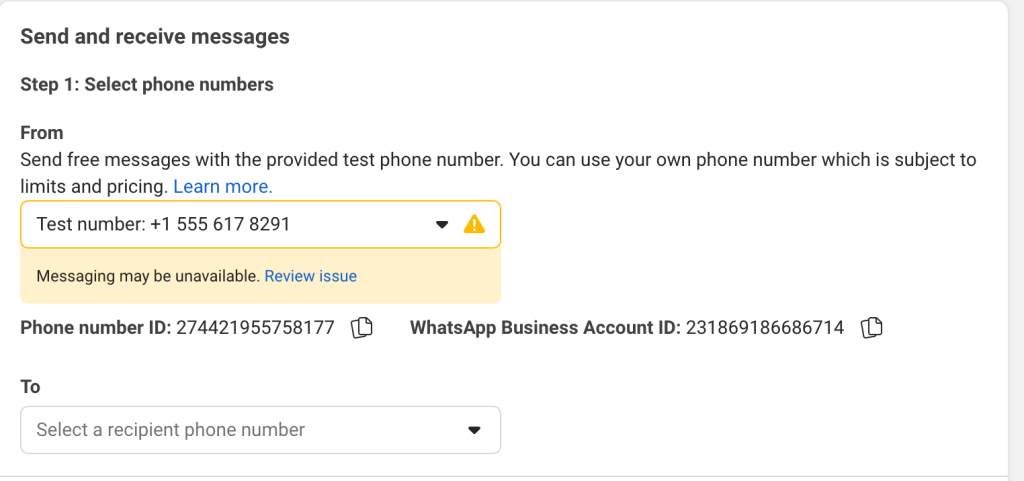Copy the Phone number ID
This screenshot has height=481, width=1024.
(362, 327)
